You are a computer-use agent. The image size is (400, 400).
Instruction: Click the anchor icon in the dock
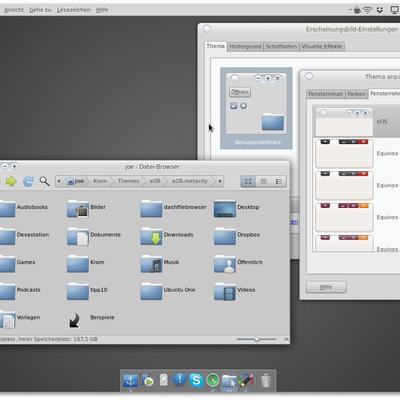click(x=130, y=380)
